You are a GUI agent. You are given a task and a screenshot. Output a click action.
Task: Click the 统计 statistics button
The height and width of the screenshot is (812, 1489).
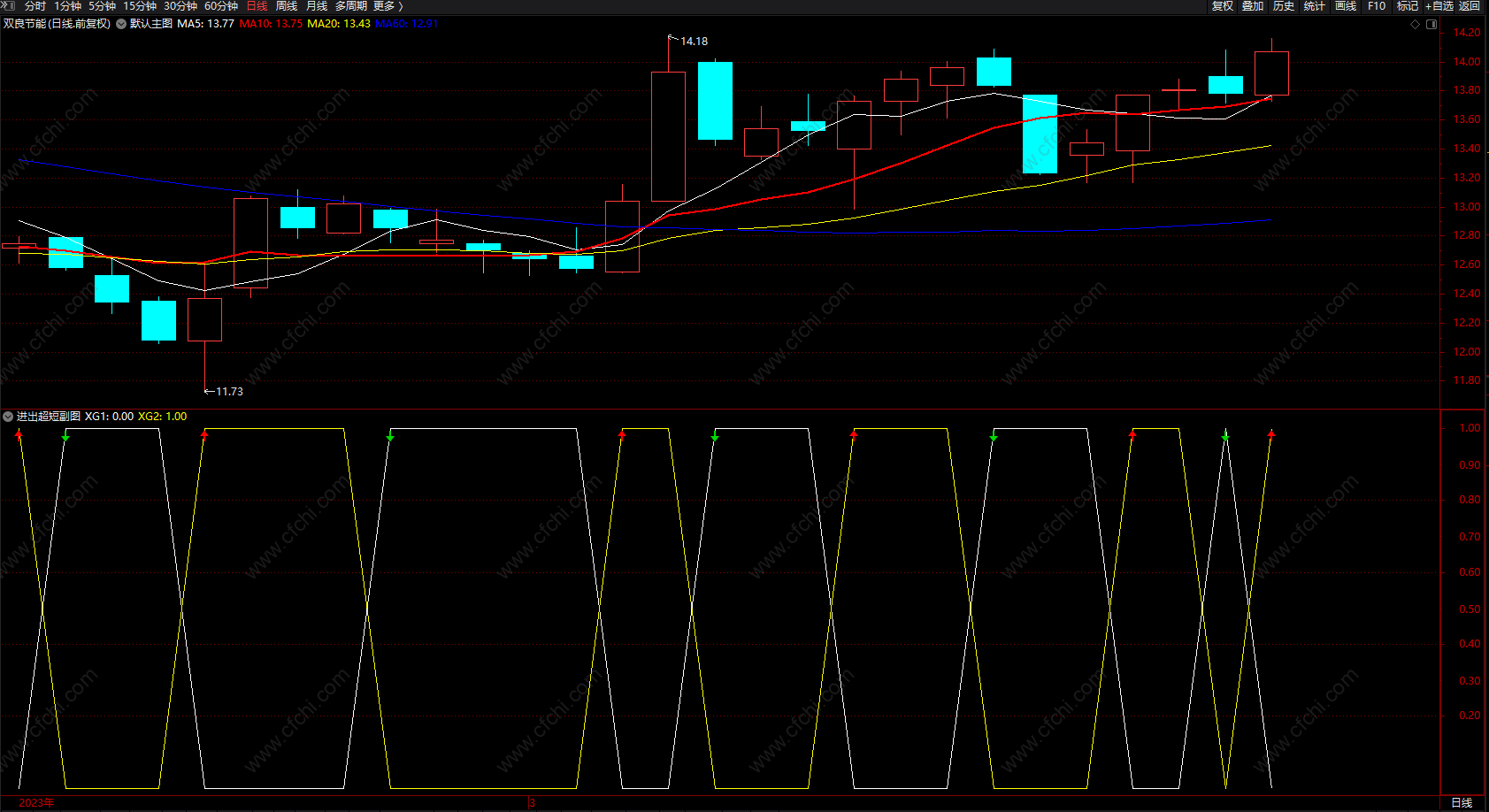tap(1315, 6)
